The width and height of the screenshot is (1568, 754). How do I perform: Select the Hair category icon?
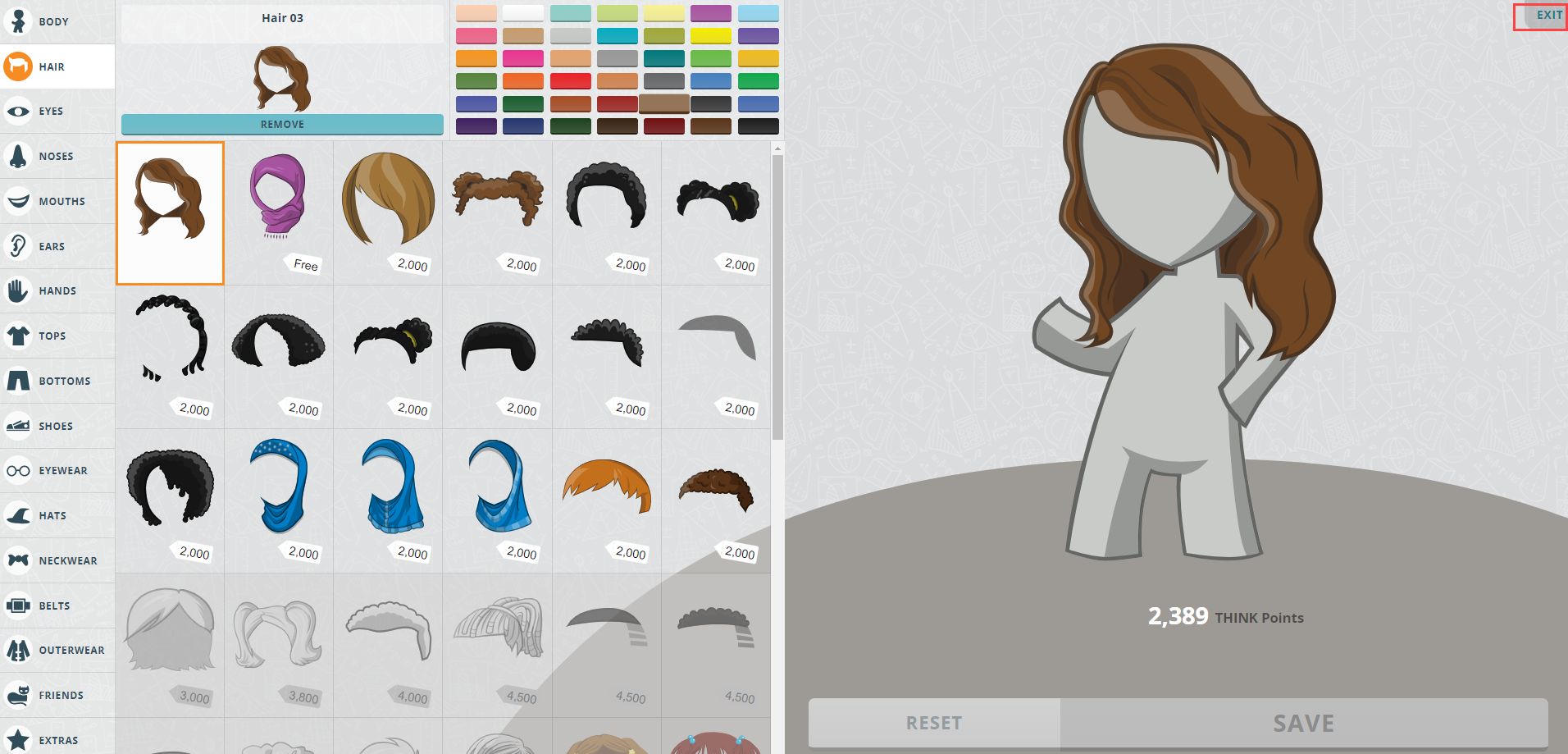coord(18,66)
